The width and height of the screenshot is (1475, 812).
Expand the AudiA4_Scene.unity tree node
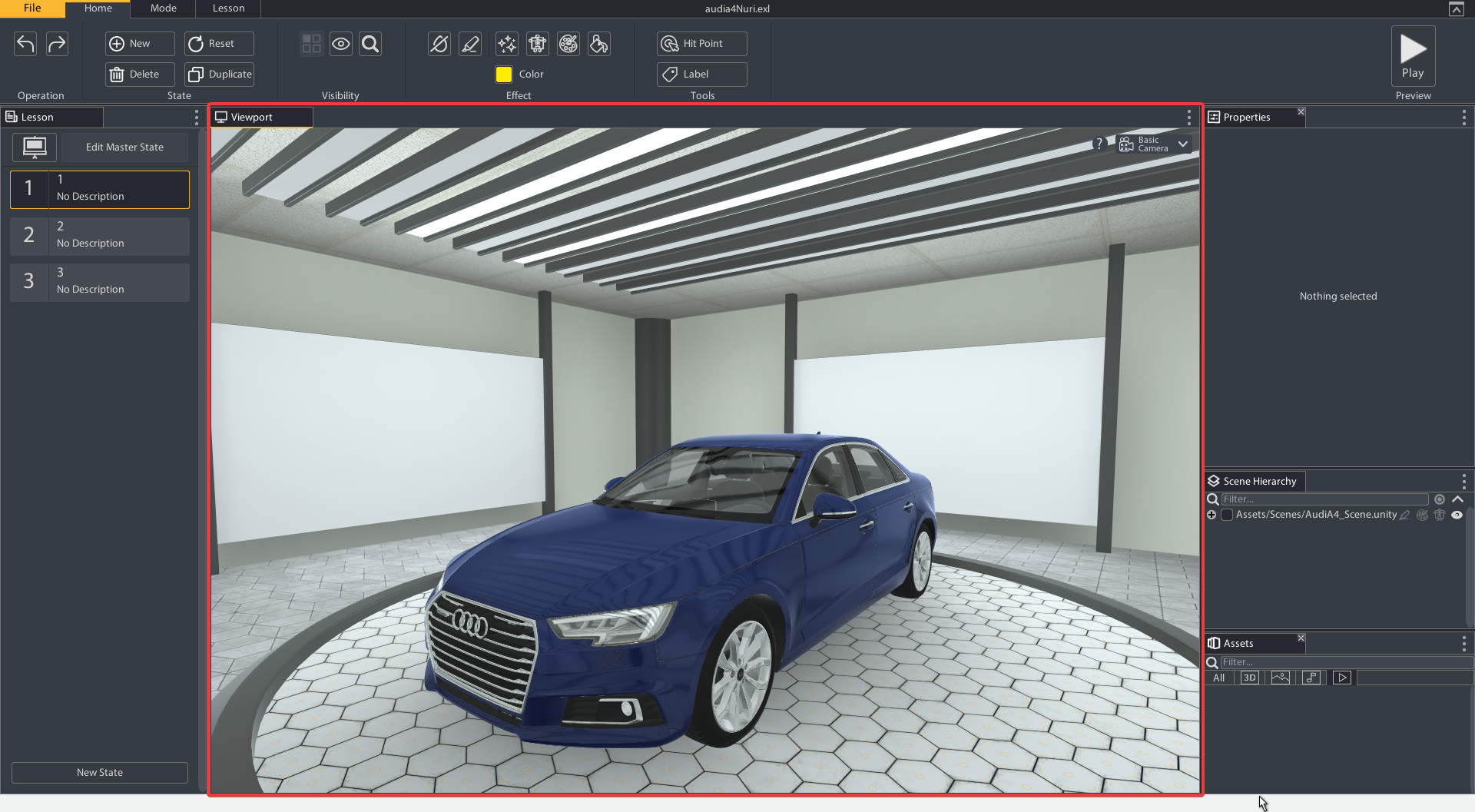pyautogui.click(x=1211, y=515)
